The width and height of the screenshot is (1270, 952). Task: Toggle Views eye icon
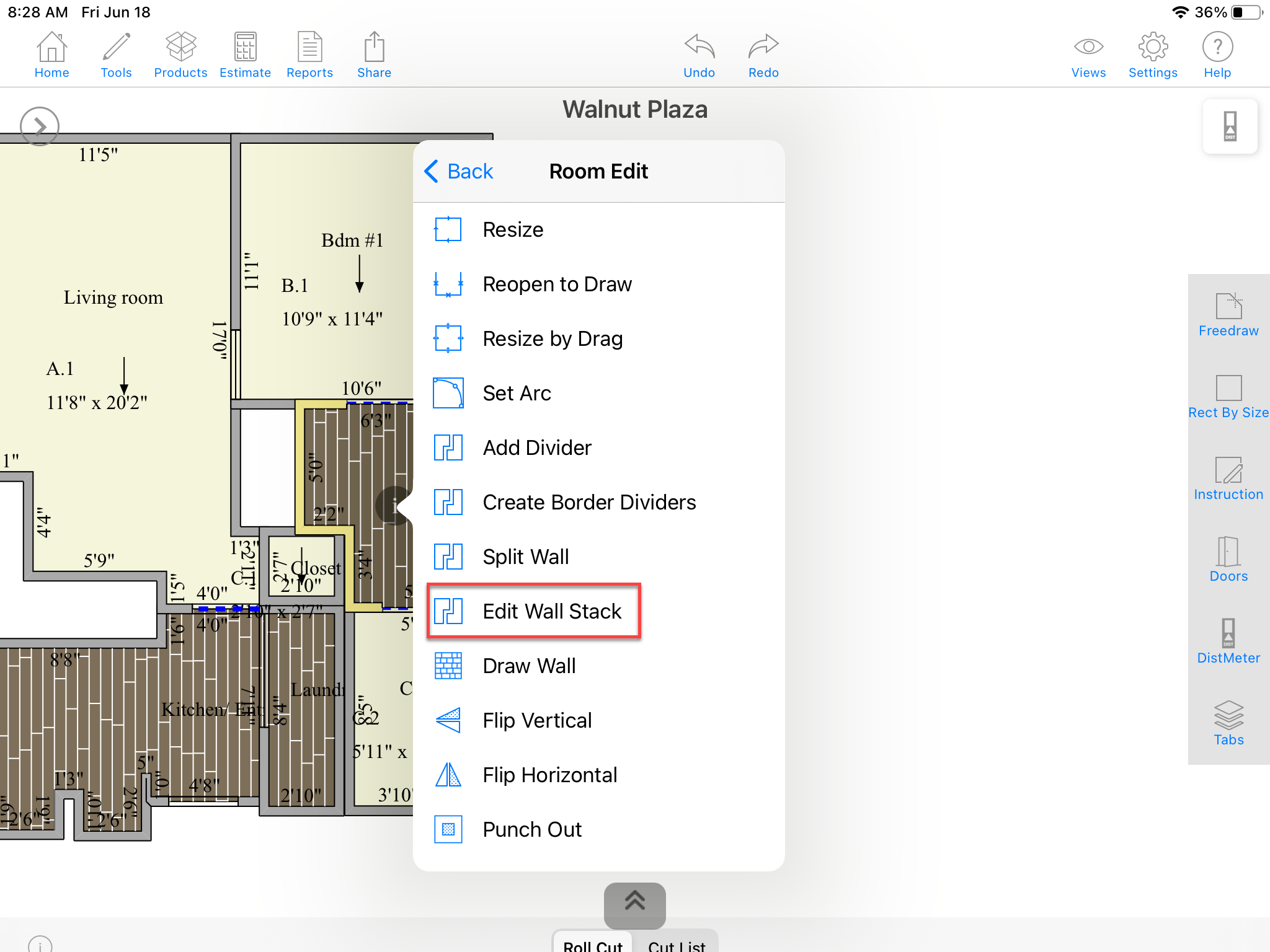pyautogui.click(x=1088, y=55)
